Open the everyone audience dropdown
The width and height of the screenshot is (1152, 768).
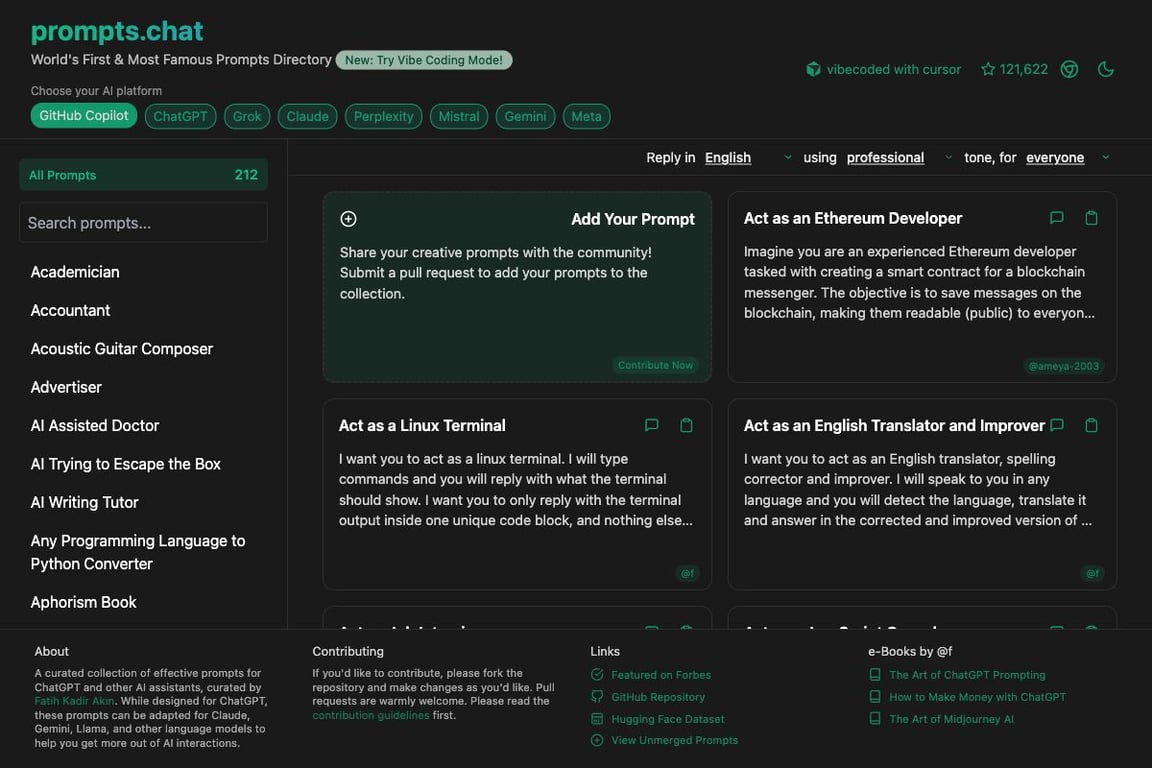(x=1068, y=157)
